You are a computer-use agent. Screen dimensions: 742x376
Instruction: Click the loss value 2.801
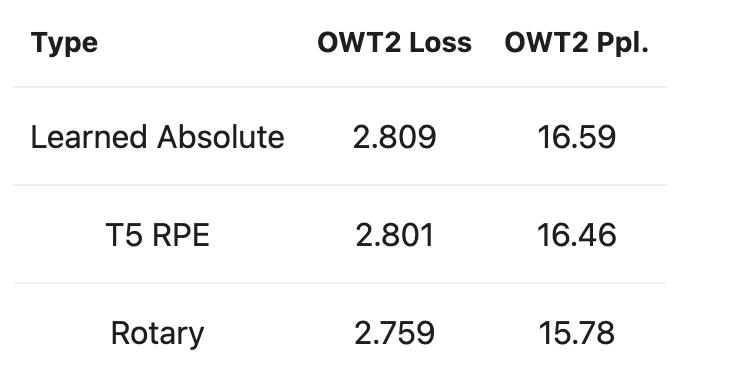click(394, 235)
